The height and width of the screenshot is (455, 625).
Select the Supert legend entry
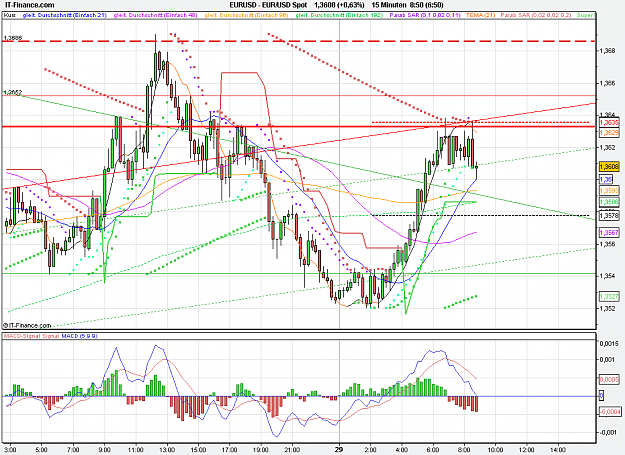(586, 15)
